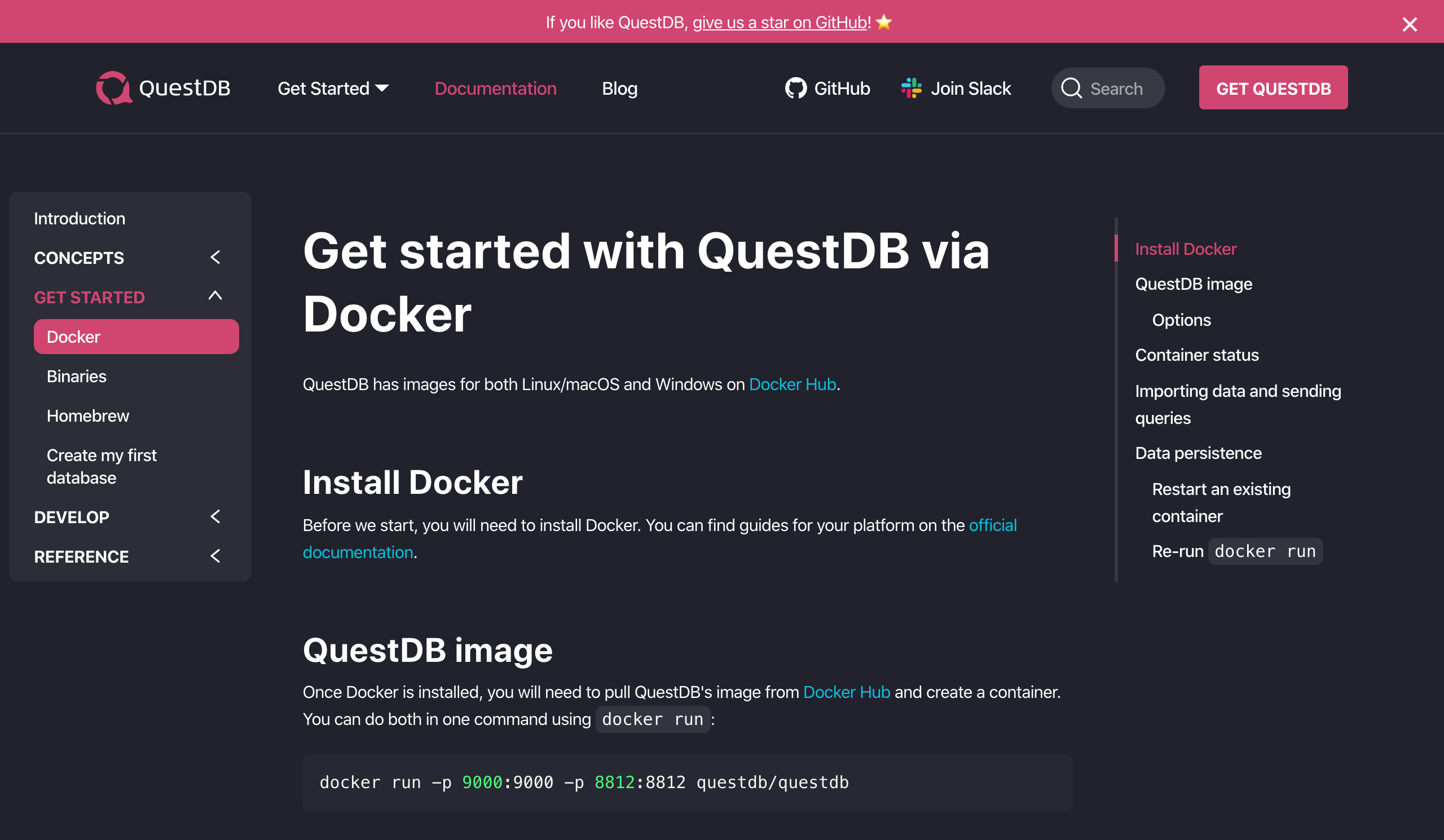The image size is (1444, 840).
Task: Click the Install Docker section heading
Action: click(x=412, y=482)
